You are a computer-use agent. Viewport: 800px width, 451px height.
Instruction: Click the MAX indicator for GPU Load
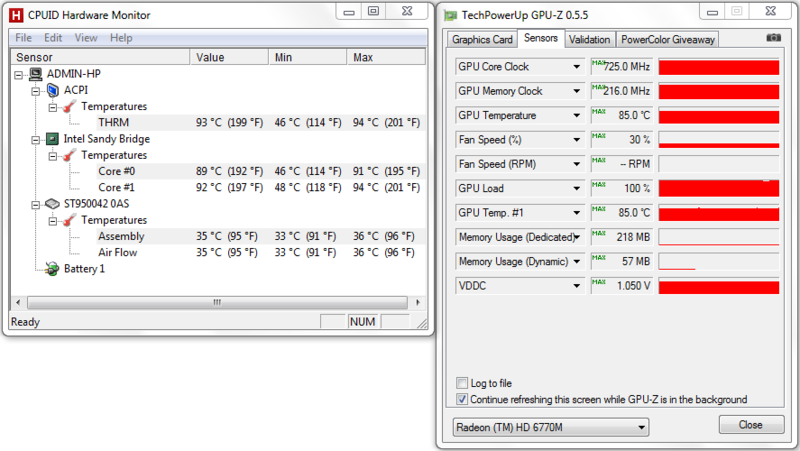coord(598,184)
